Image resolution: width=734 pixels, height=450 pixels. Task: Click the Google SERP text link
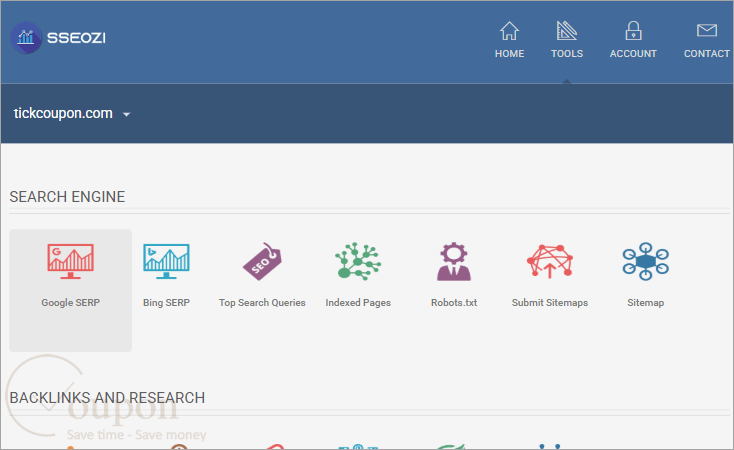click(70, 302)
